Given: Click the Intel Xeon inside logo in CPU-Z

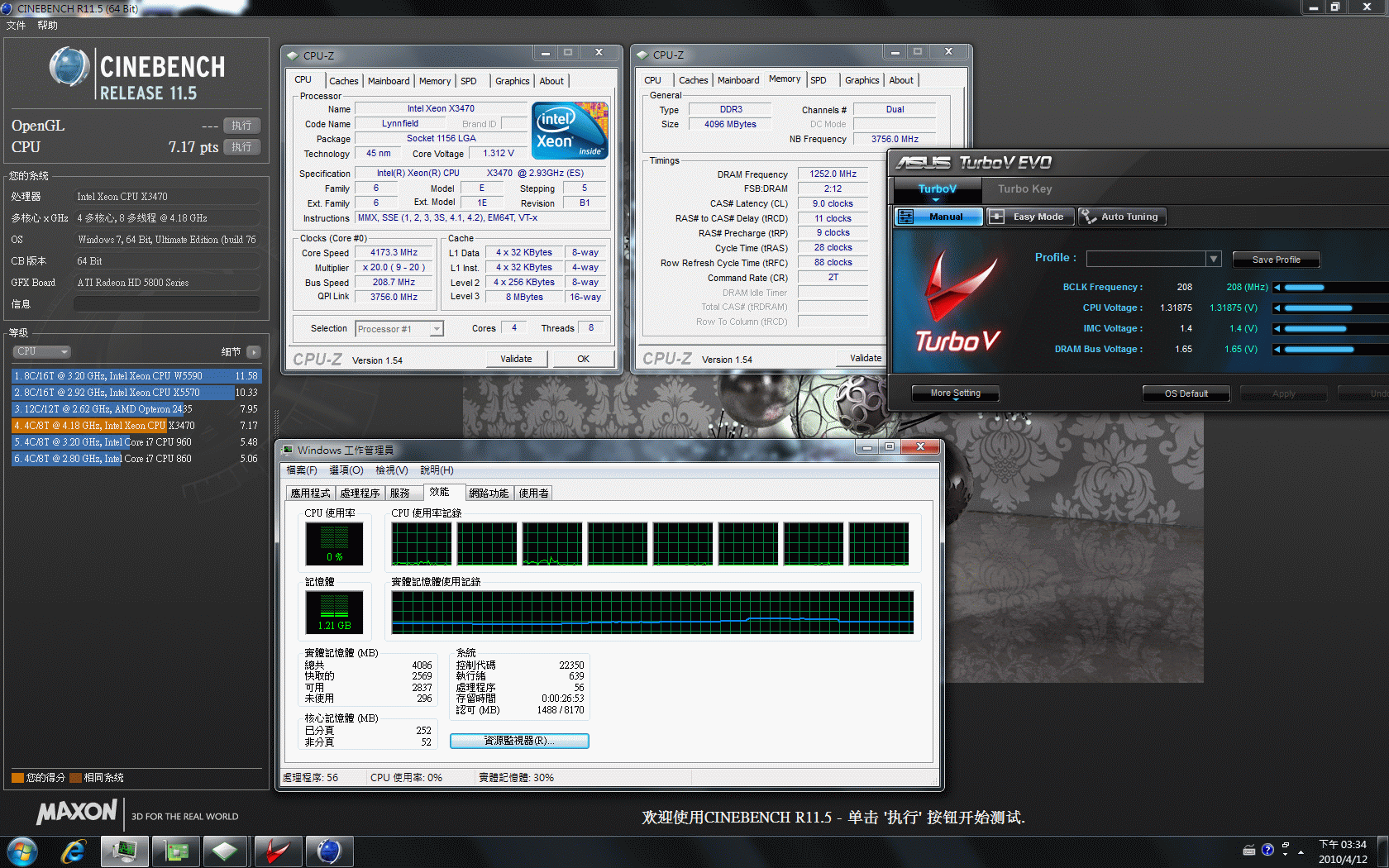Looking at the screenshot, I should (x=570, y=130).
